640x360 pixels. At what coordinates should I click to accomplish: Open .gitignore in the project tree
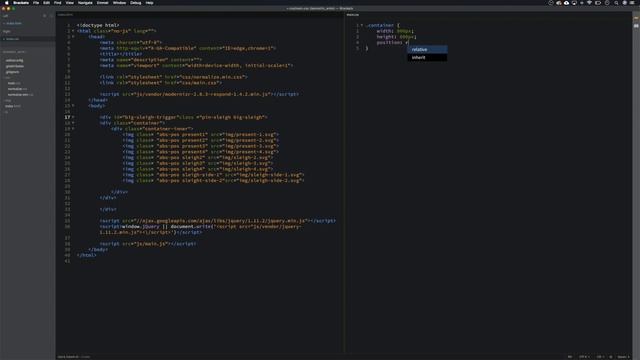(12, 72)
